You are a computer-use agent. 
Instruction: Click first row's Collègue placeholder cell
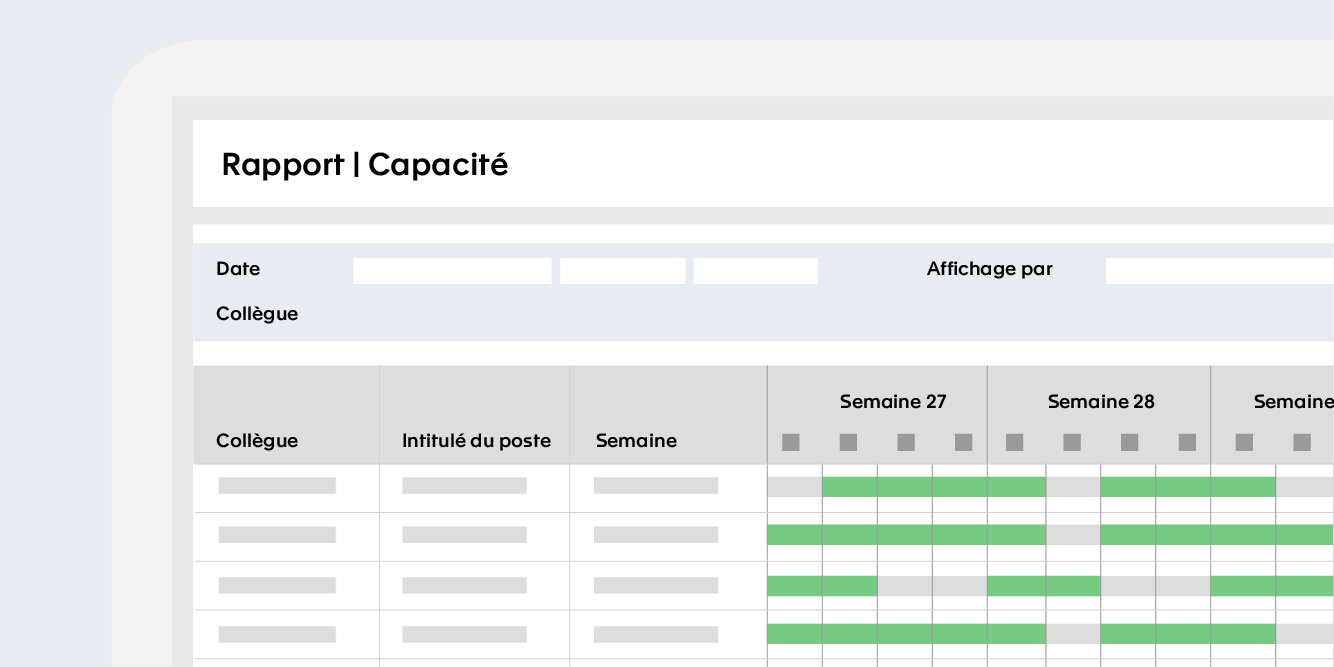277,486
